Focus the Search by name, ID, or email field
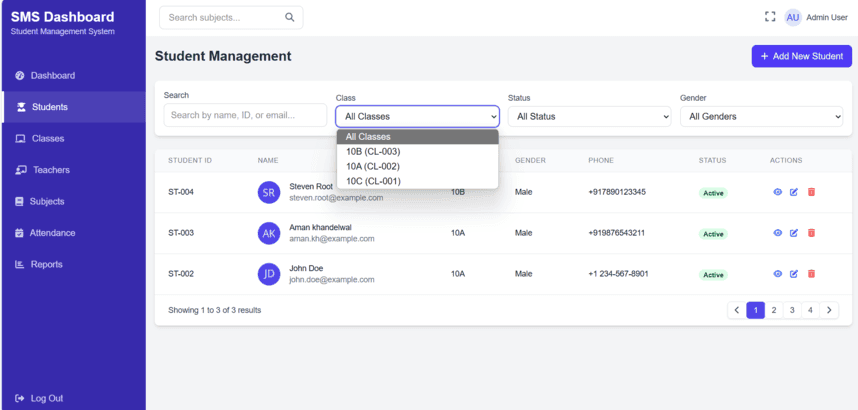Image resolution: width=858 pixels, height=410 pixels. tap(245, 115)
